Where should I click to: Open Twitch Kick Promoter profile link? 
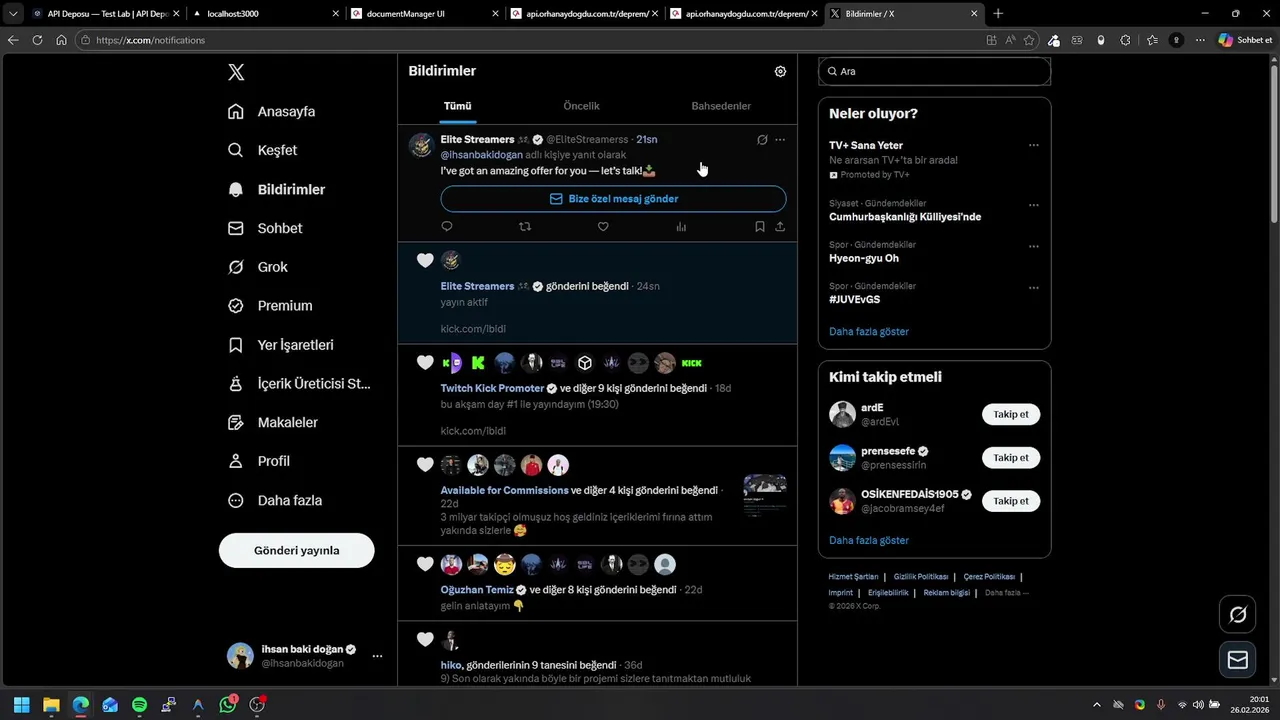click(492, 388)
